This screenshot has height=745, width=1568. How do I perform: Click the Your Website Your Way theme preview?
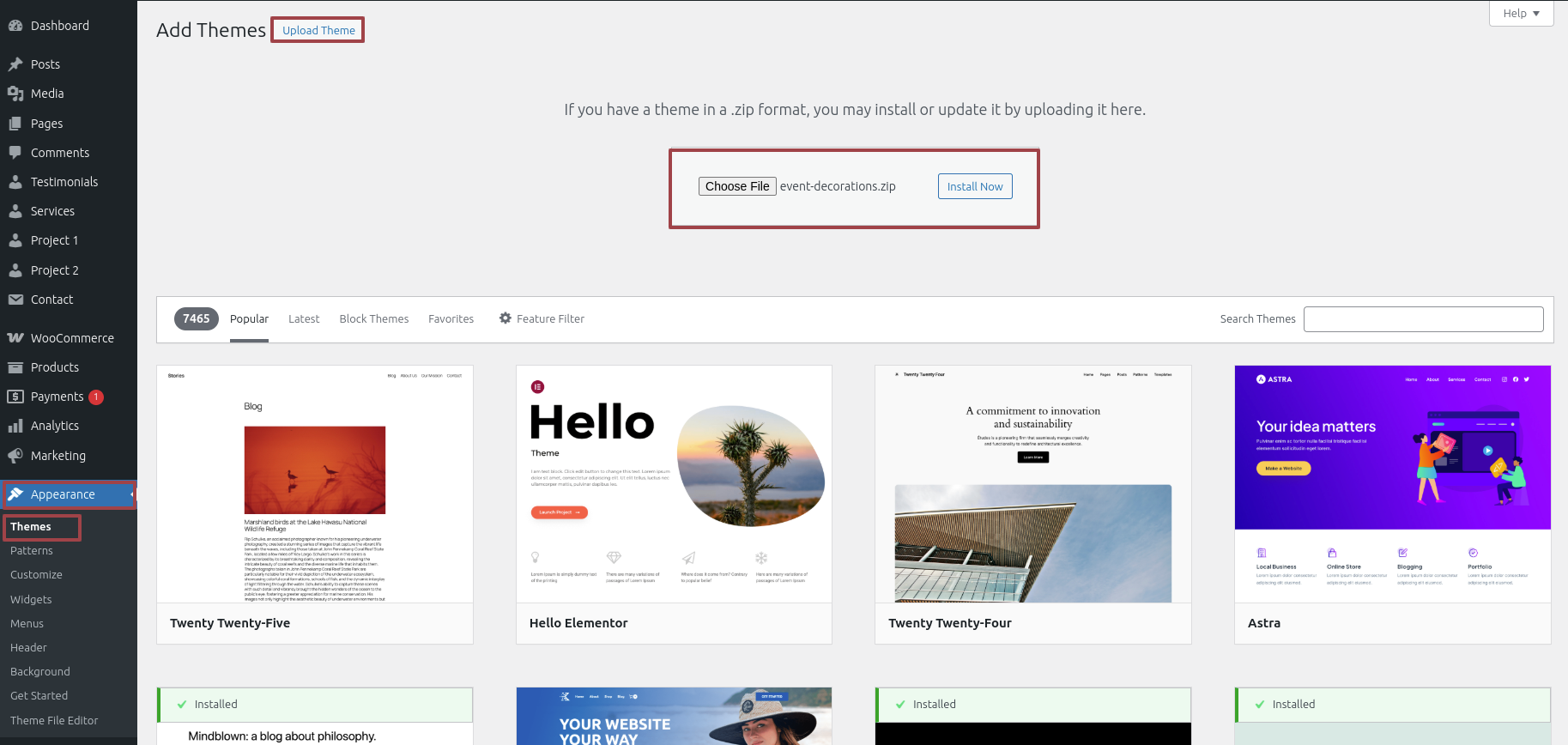(674, 716)
